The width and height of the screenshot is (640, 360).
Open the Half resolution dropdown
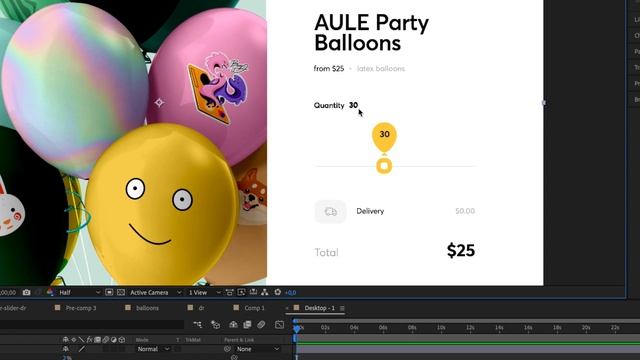(x=79, y=292)
